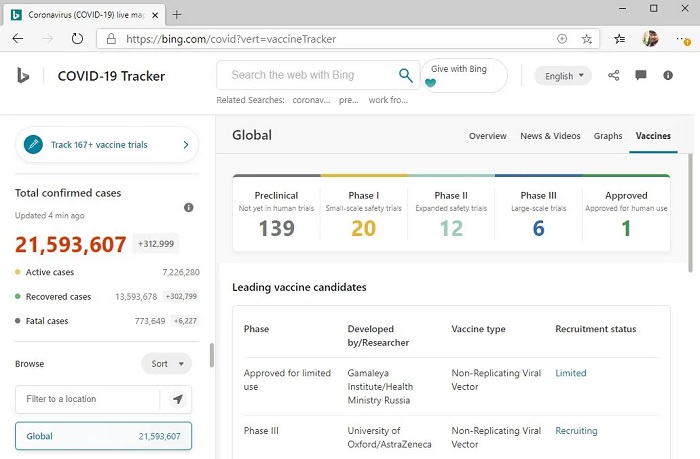Add page to favorites with star icon

click(587, 39)
